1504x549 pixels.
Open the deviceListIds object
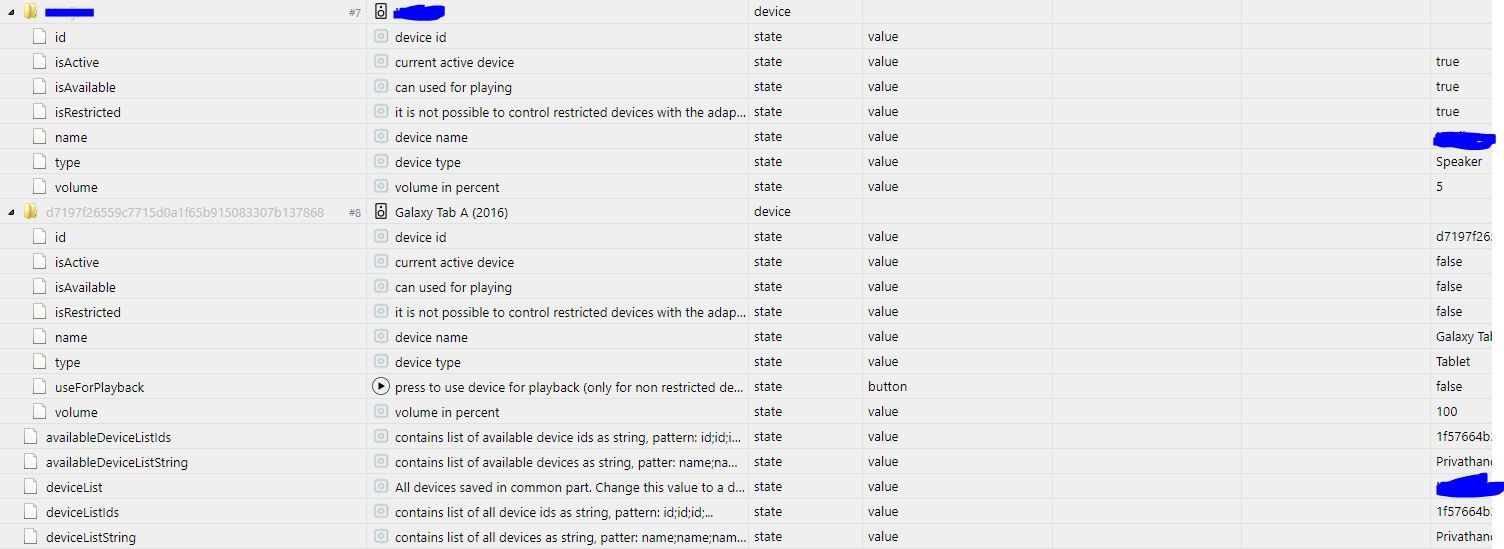(x=83, y=512)
